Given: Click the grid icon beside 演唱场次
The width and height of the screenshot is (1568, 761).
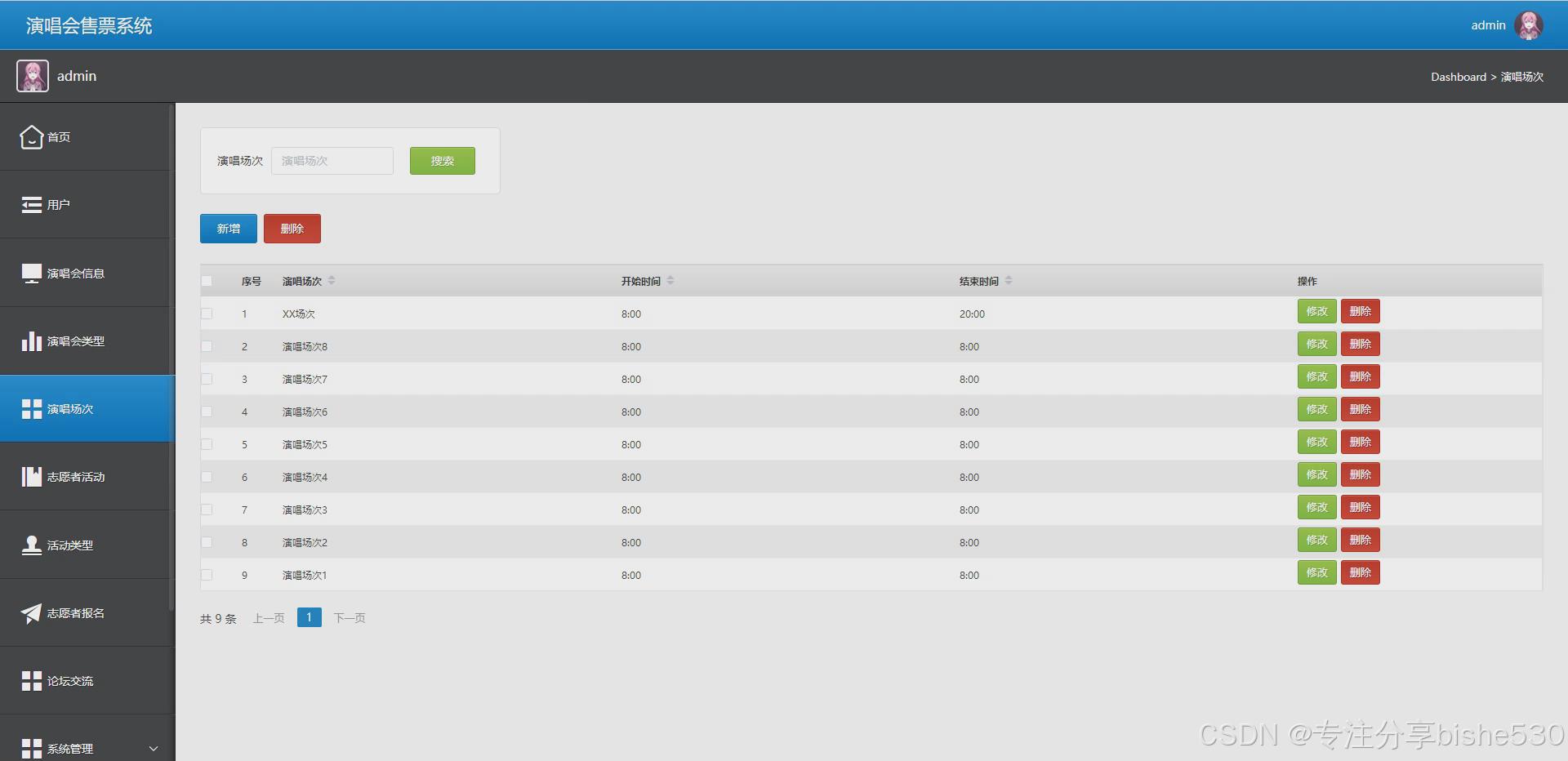Looking at the screenshot, I should [x=32, y=409].
